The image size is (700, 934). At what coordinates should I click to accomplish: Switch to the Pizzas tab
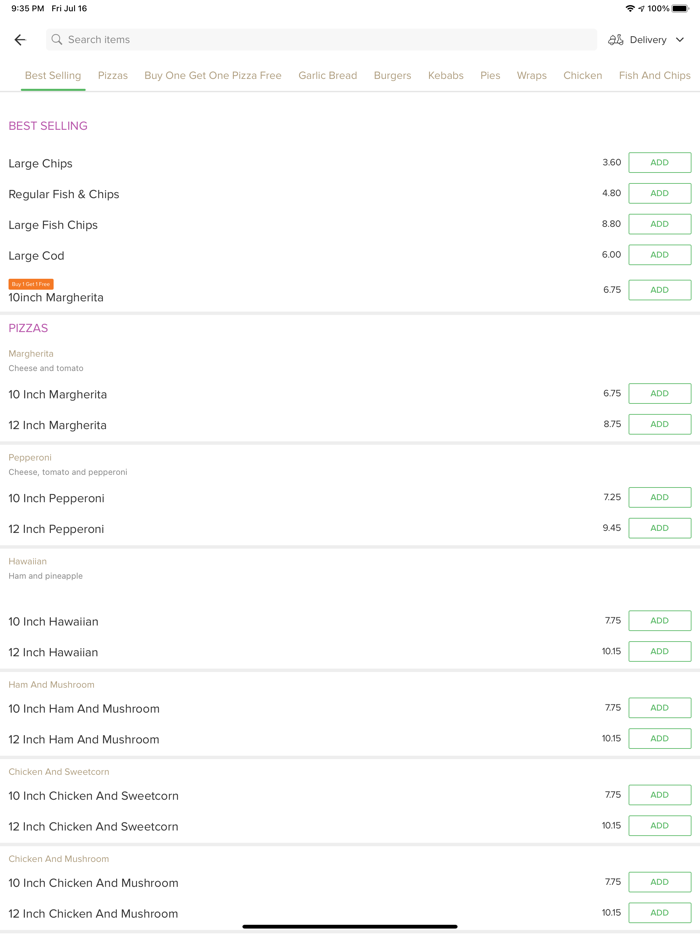tap(113, 76)
